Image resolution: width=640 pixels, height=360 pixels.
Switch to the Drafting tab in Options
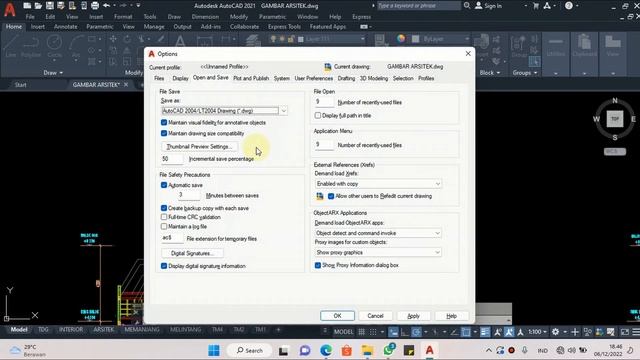(x=346, y=78)
